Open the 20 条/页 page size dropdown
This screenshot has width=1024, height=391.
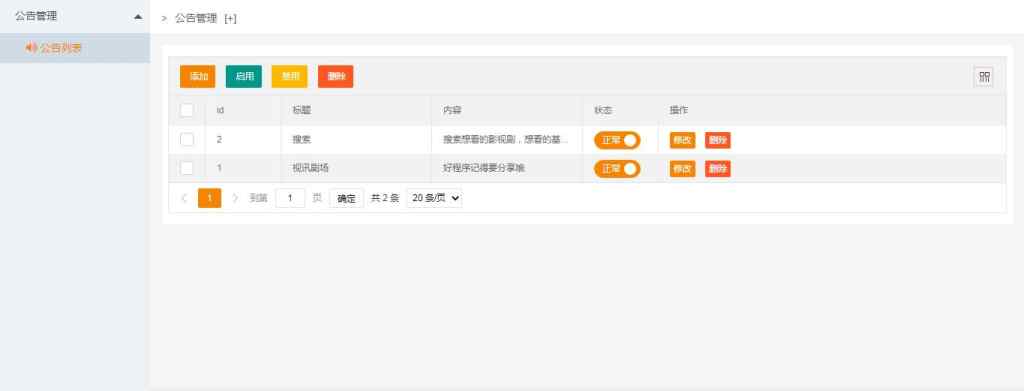pos(434,198)
